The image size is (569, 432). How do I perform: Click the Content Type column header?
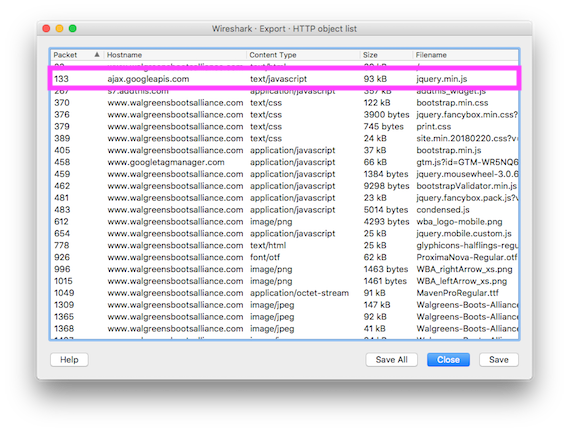click(x=303, y=55)
